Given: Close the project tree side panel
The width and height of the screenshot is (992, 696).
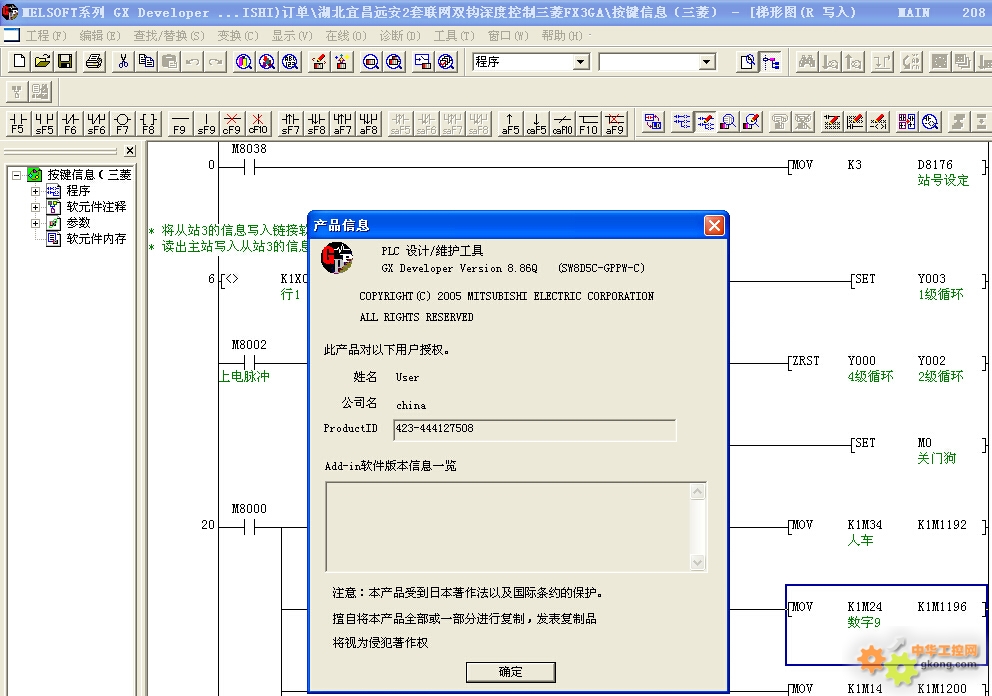Looking at the screenshot, I should pyautogui.click(x=130, y=151).
